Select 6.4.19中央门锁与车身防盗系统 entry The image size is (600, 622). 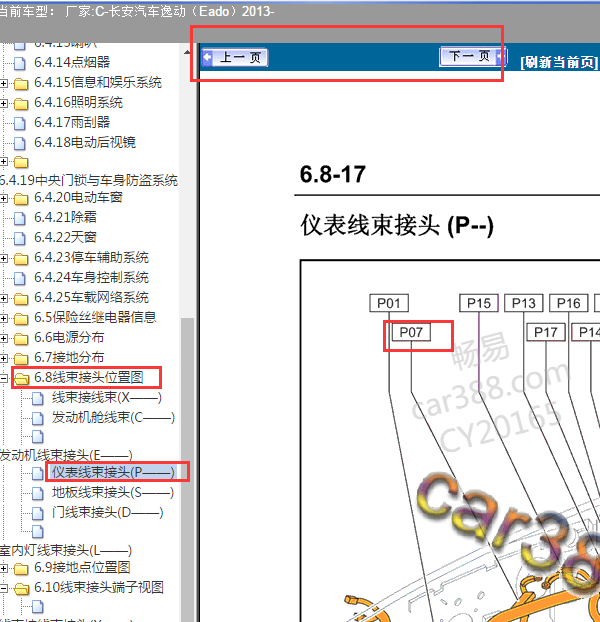tap(89, 180)
